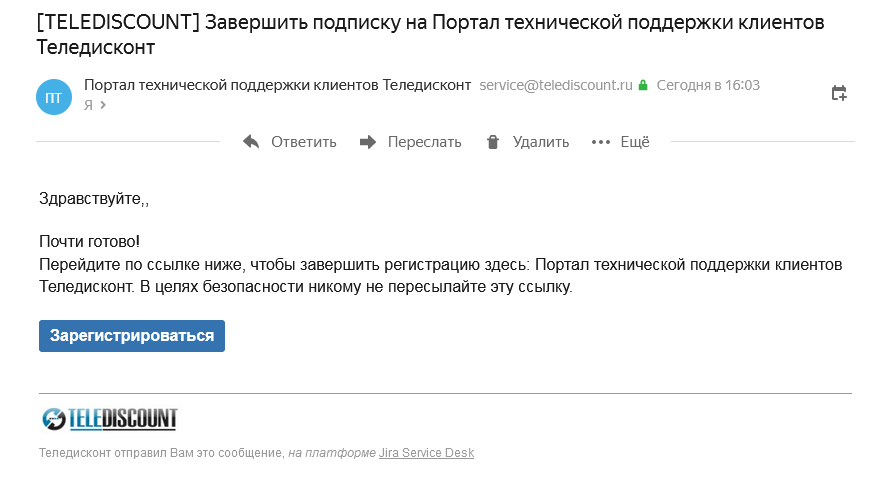Click the three dots more icon
The width and height of the screenshot is (887, 493).
(x=601, y=142)
